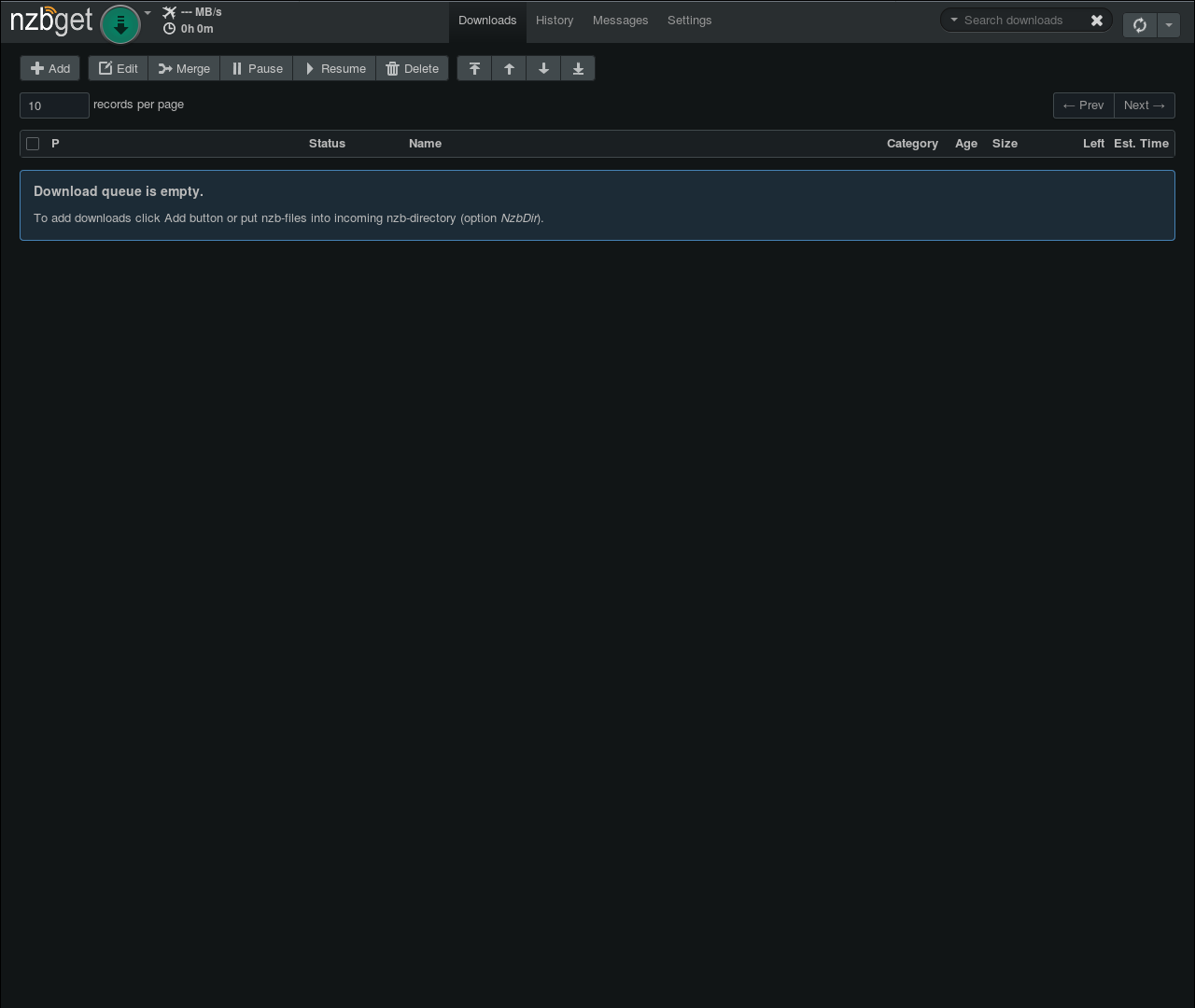Move item to top of queue
This screenshot has width=1195, height=1008.
pyautogui.click(x=474, y=68)
